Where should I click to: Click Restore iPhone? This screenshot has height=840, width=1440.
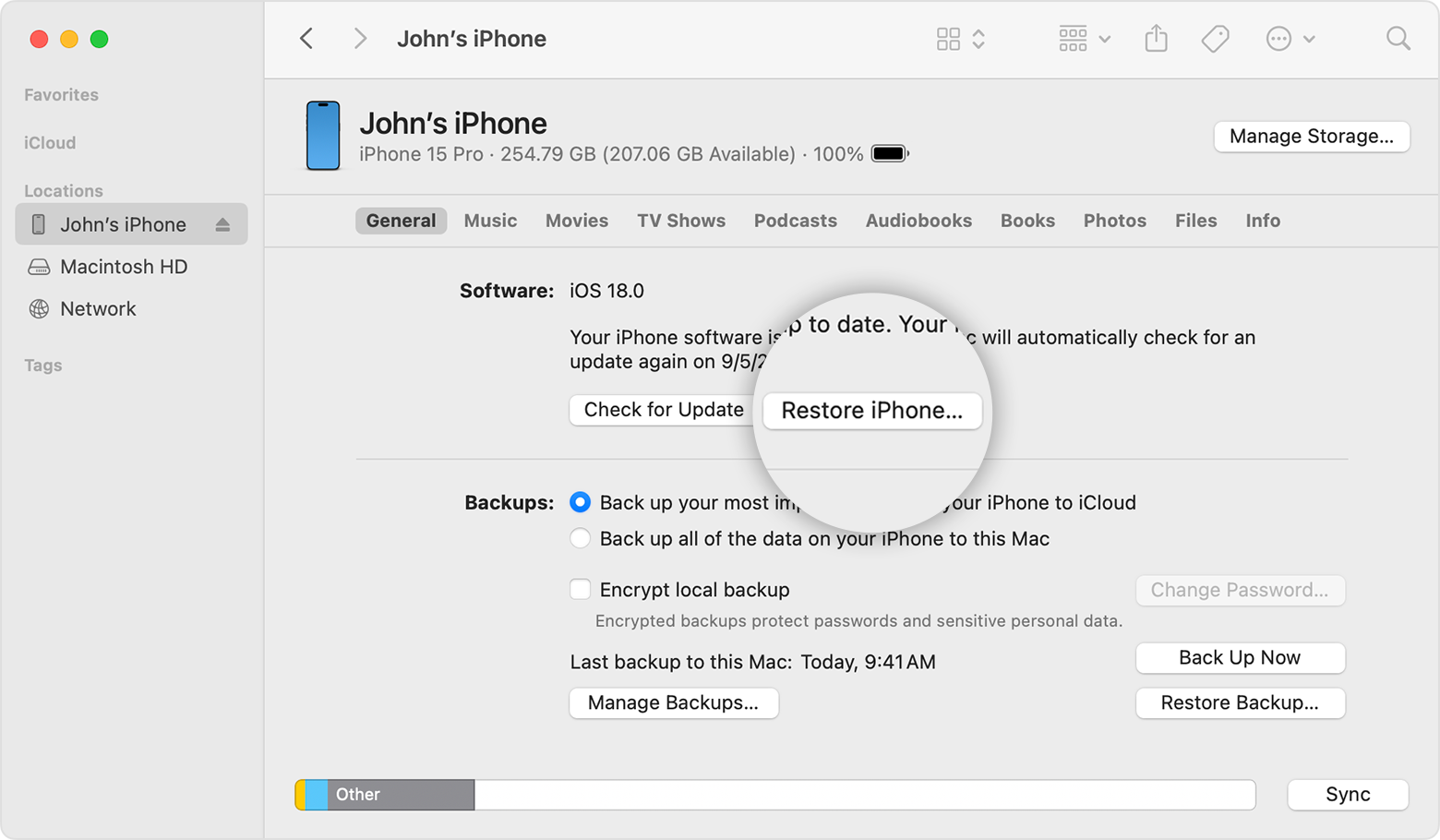click(871, 410)
